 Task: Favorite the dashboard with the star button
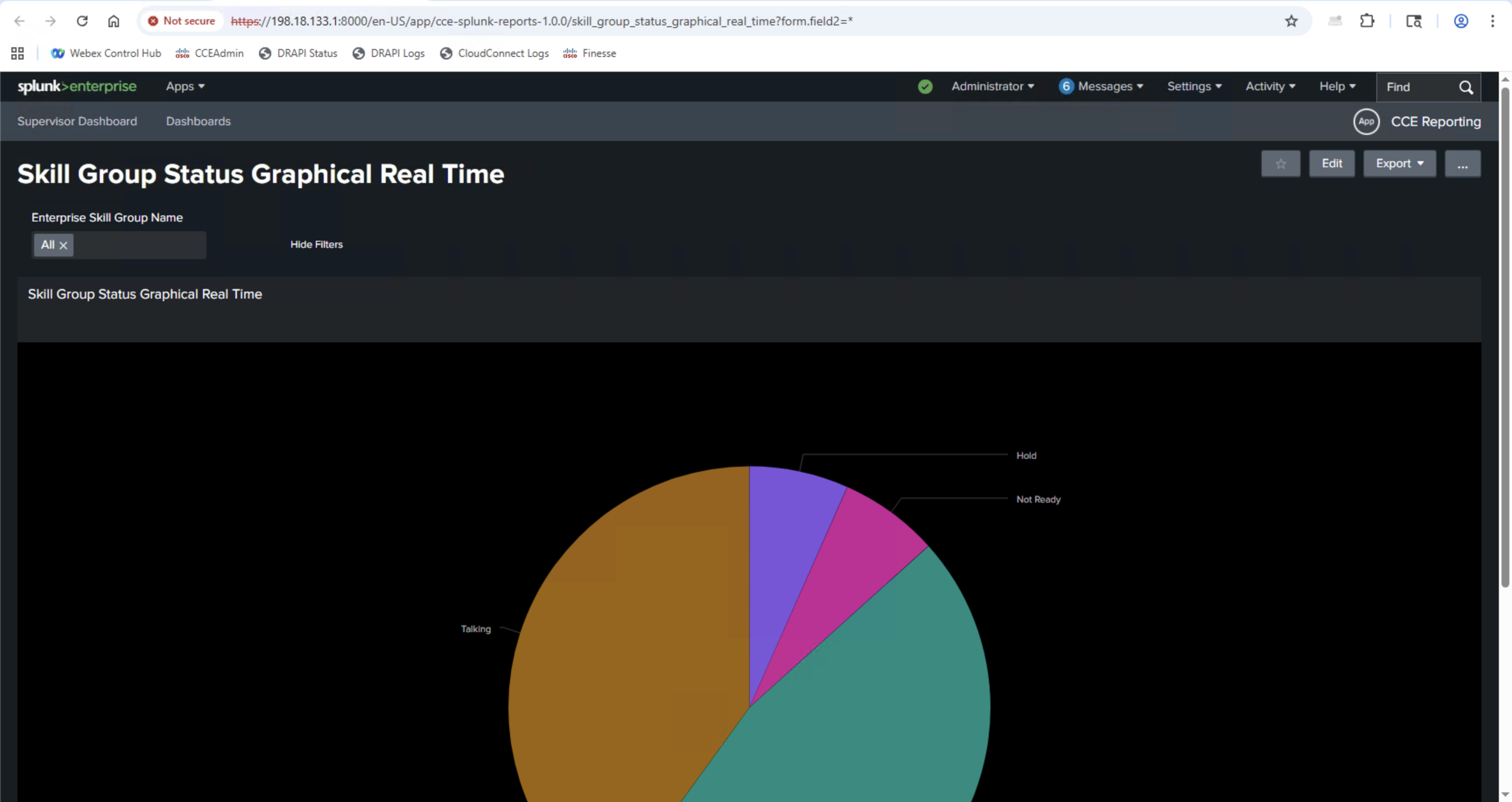coord(1281,164)
